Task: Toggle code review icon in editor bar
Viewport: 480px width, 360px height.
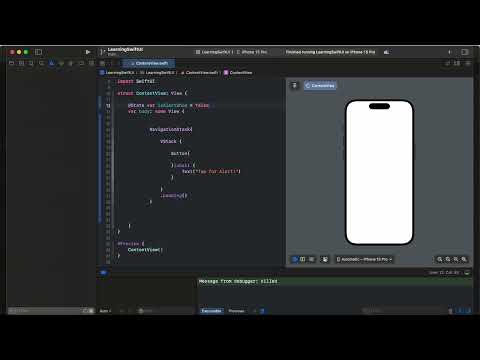Action: 447,63
